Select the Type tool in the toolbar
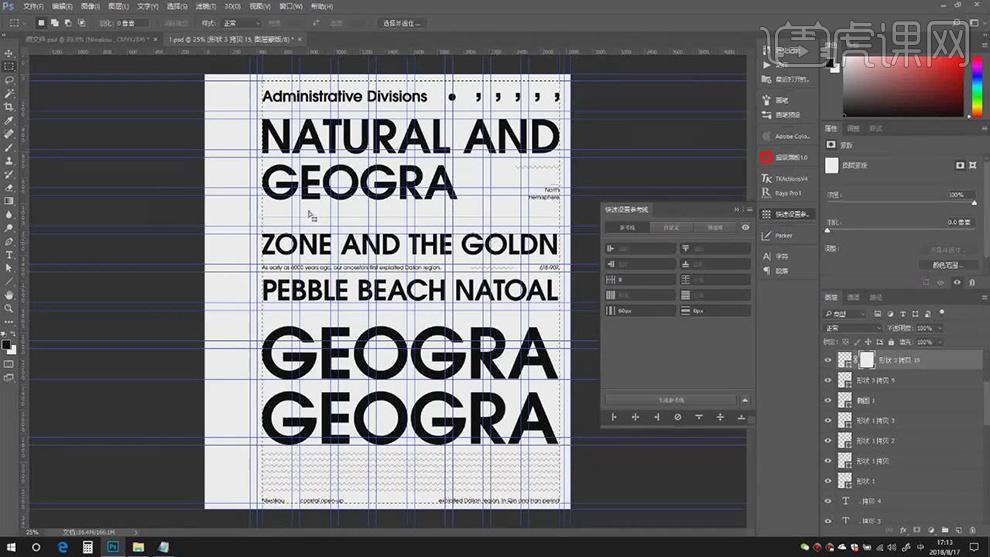This screenshot has width=990, height=557. [9, 255]
